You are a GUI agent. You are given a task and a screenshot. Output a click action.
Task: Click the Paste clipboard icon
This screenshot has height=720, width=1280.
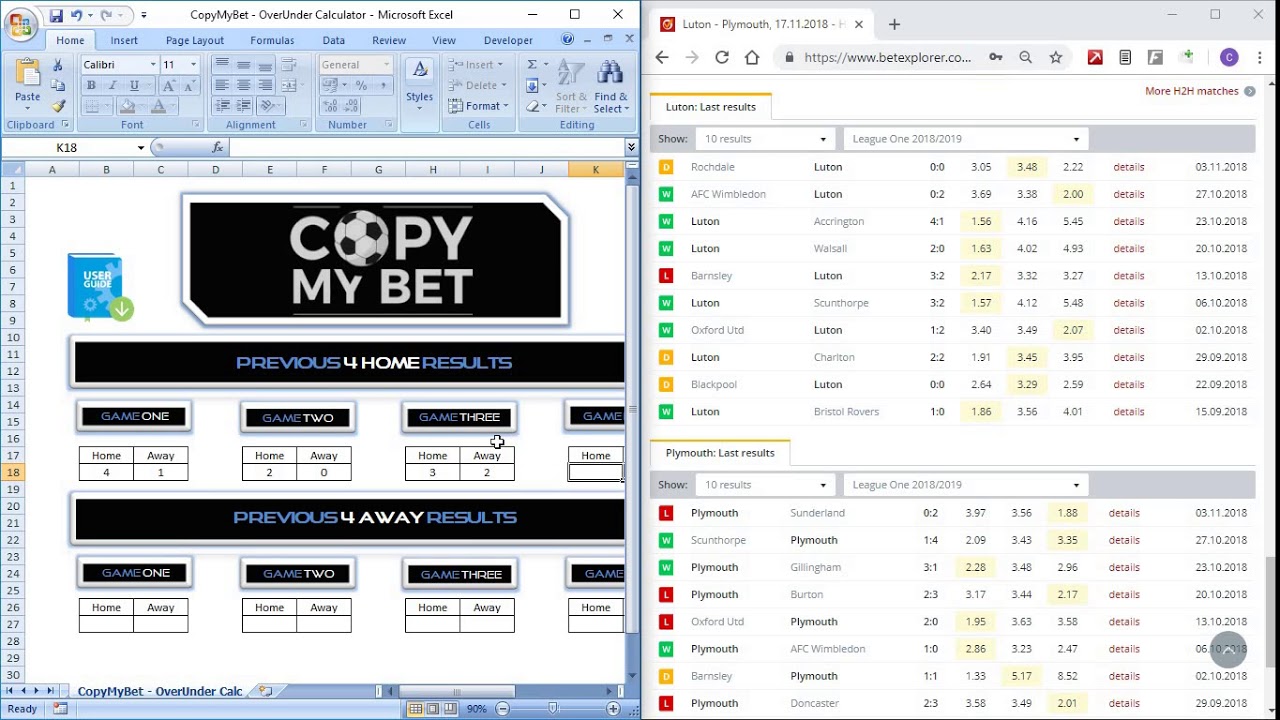[27, 73]
